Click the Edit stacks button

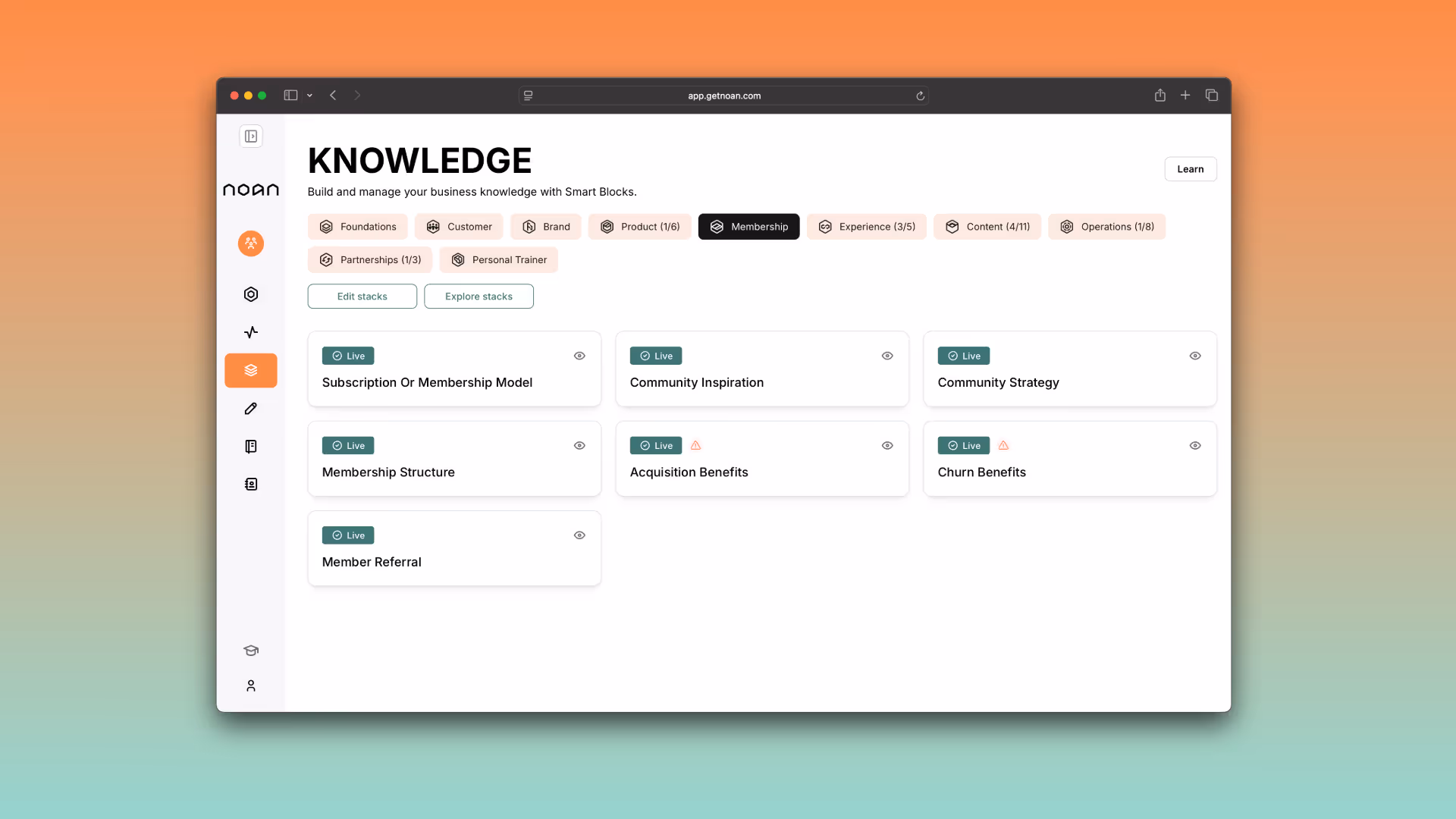tap(362, 297)
